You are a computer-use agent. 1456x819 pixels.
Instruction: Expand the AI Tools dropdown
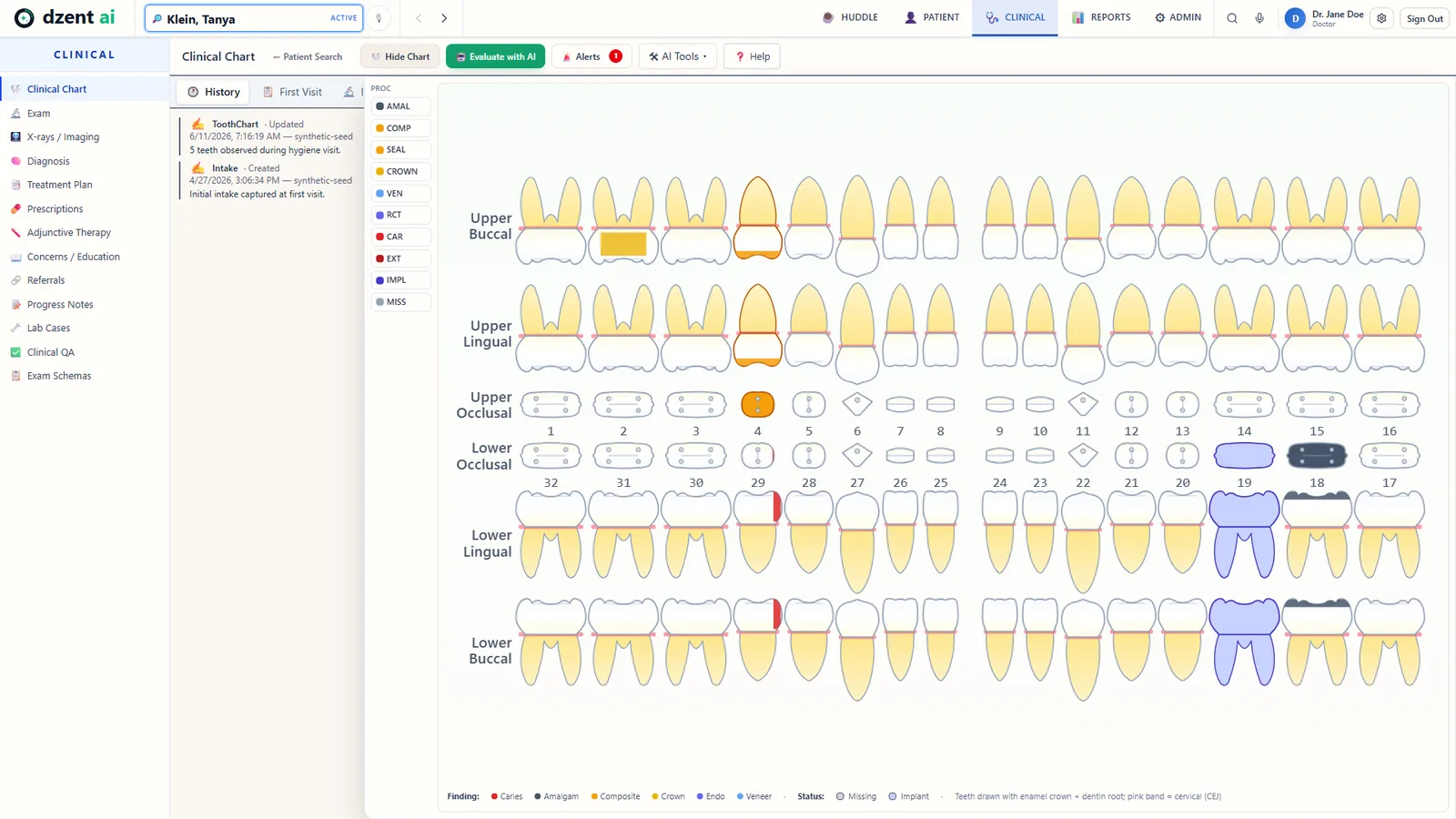pyautogui.click(x=678, y=56)
